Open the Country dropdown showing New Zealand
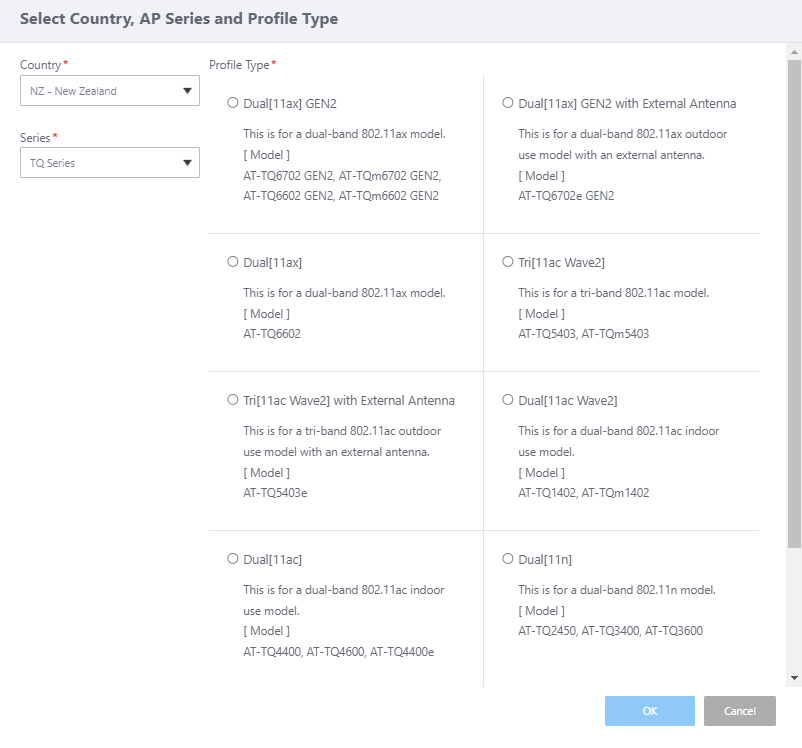This screenshot has width=802, height=748. 100,91
